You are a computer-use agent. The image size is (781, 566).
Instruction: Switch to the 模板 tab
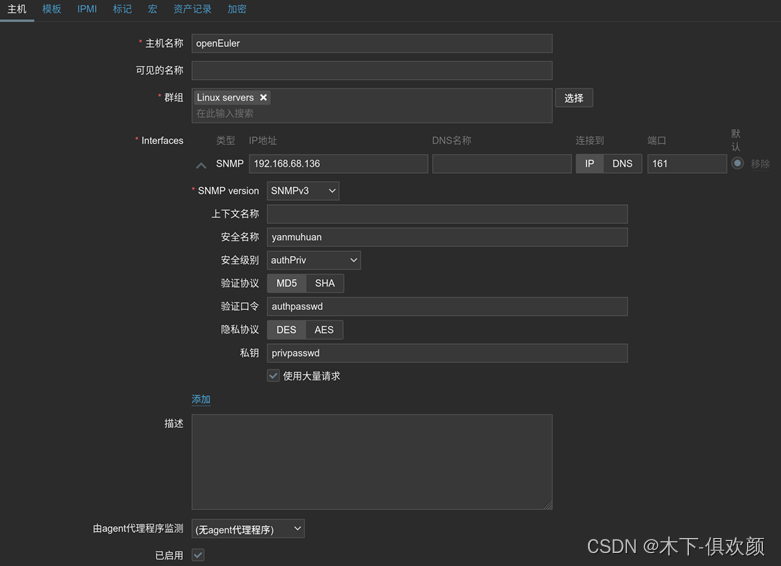click(x=52, y=9)
